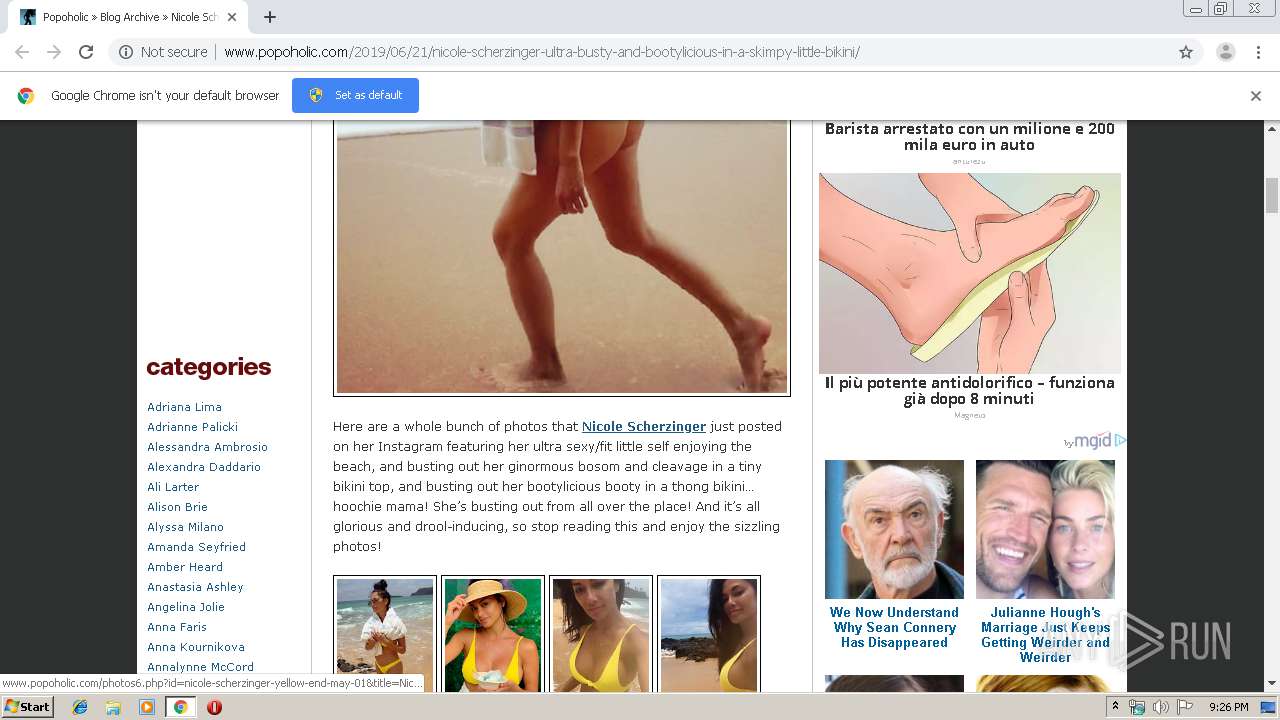
Task: Open the Barista arrestato ad headline
Action: [970, 137]
